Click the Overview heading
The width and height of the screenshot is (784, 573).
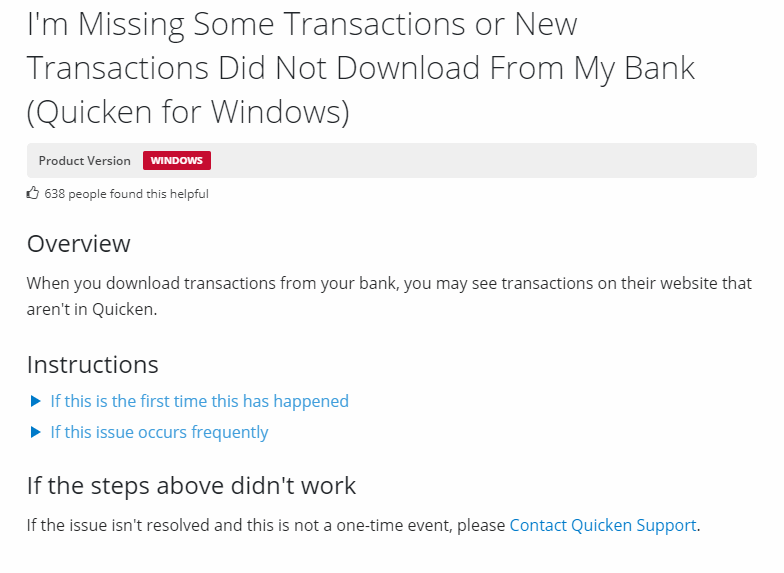point(78,244)
